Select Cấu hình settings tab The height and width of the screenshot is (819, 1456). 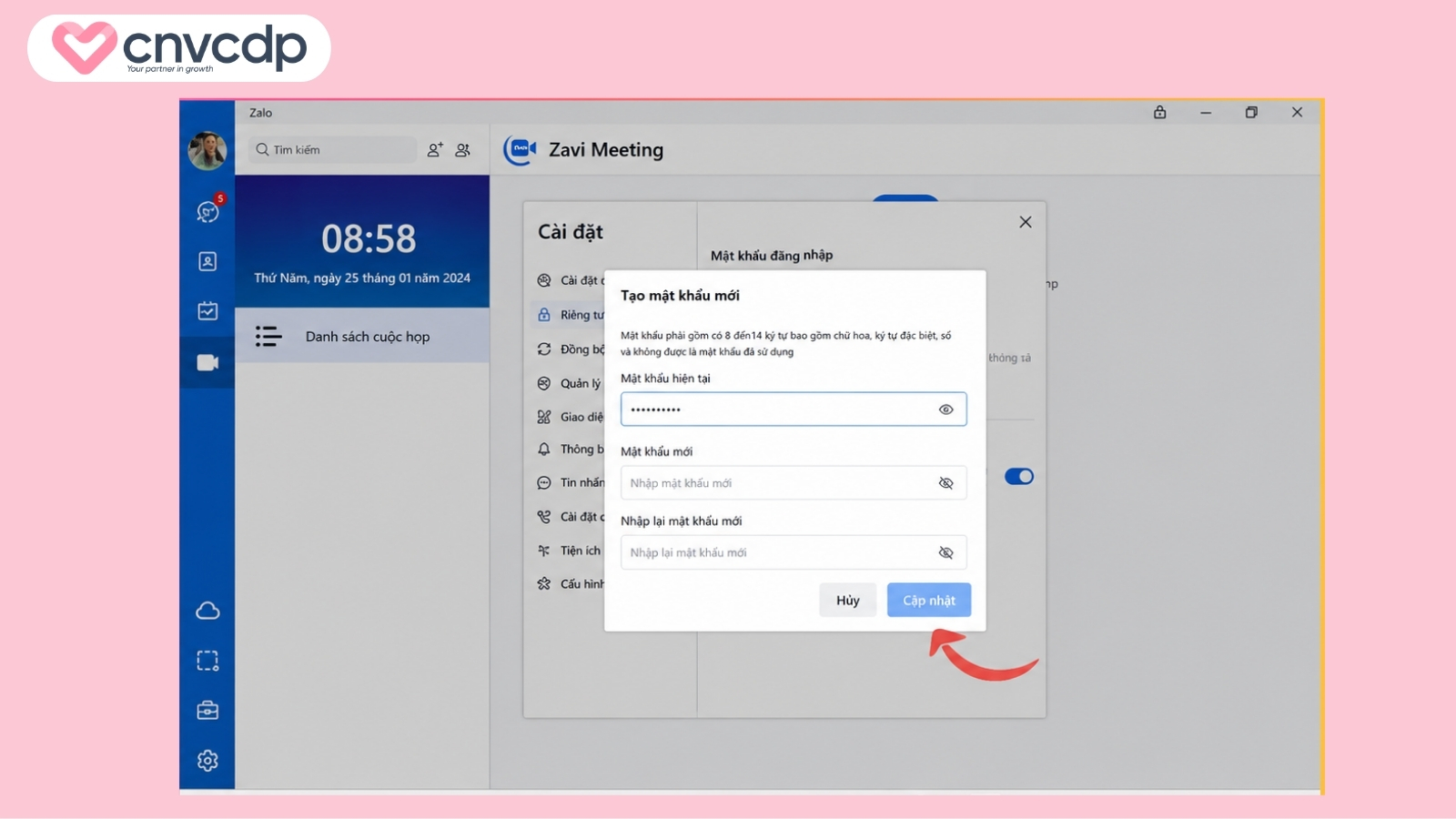[570, 584]
